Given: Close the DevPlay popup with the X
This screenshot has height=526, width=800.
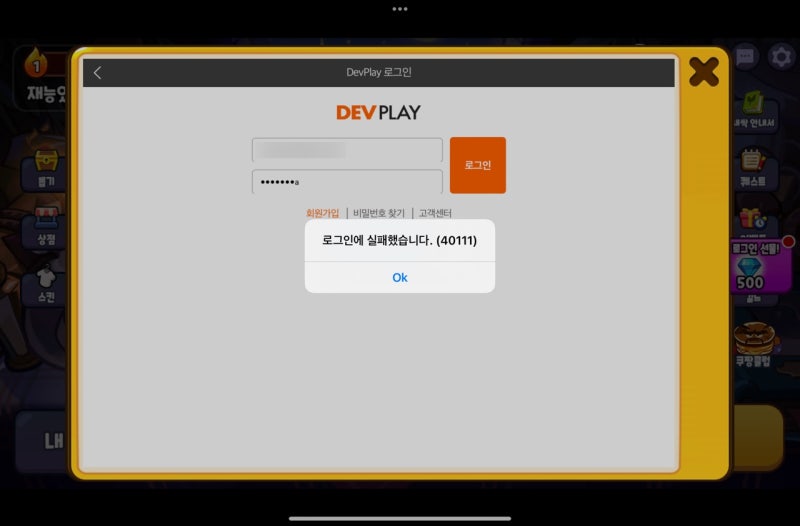Looking at the screenshot, I should 704,71.
